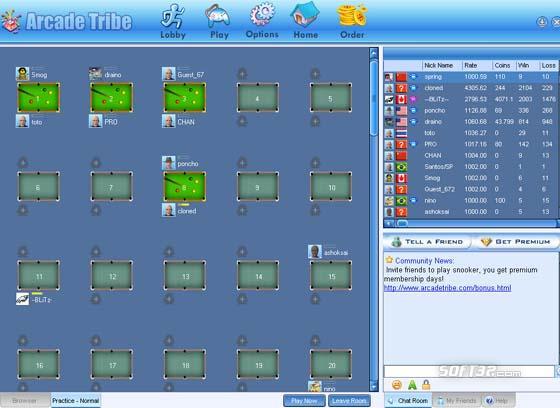The image size is (560, 408).
Task: Sort player list by Rate column
Action: 476,65
